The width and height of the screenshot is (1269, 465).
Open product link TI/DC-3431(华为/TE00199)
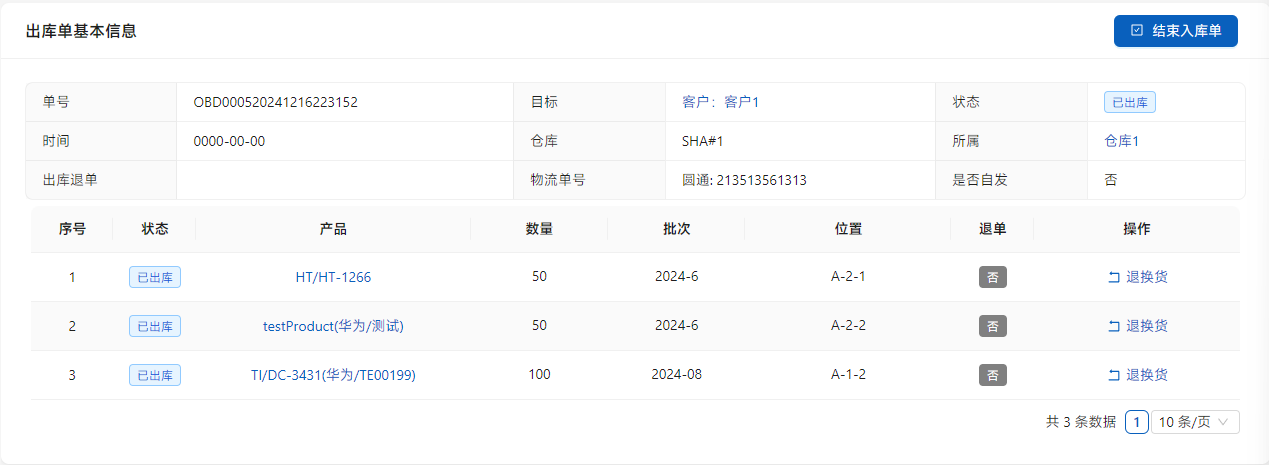(x=333, y=375)
